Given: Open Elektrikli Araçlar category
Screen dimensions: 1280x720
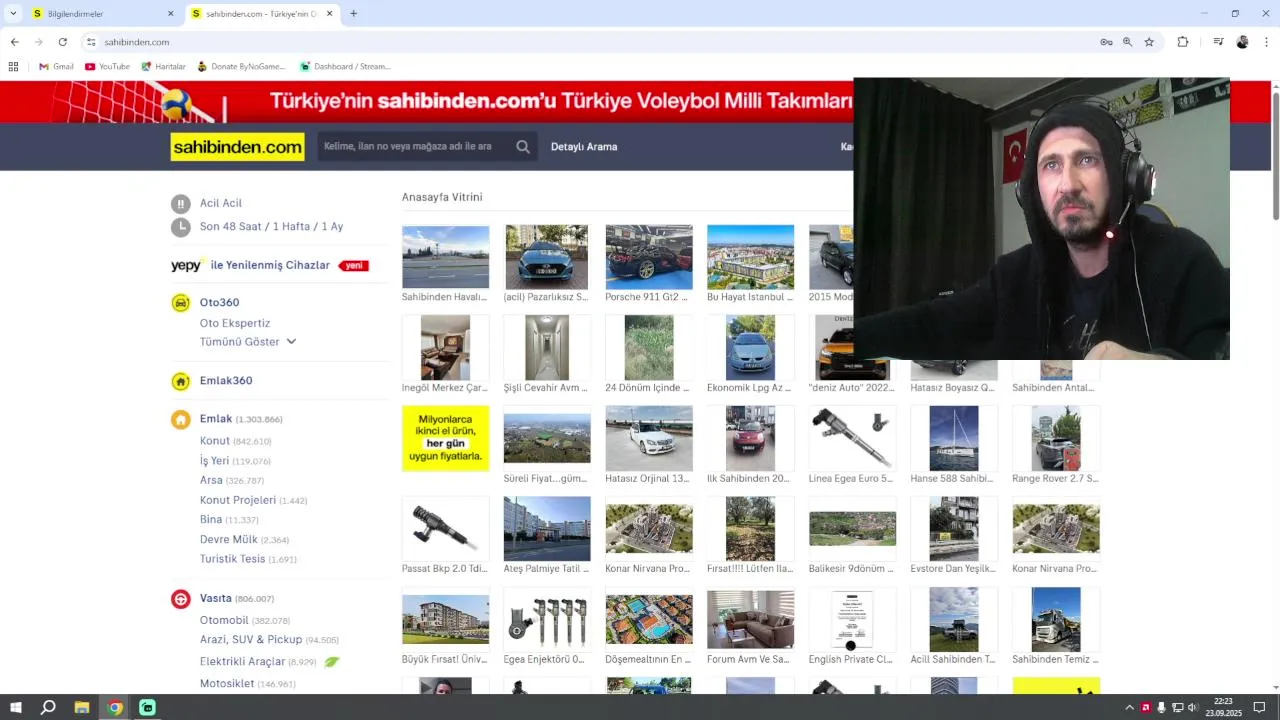Looking at the screenshot, I should click(243, 662).
